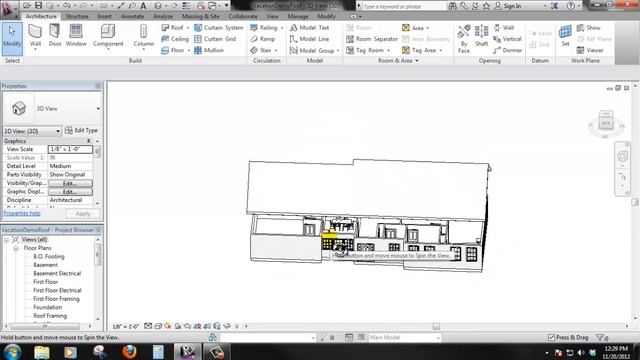
Task: Open File Explorer from the taskbar
Action: (x=42, y=352)
